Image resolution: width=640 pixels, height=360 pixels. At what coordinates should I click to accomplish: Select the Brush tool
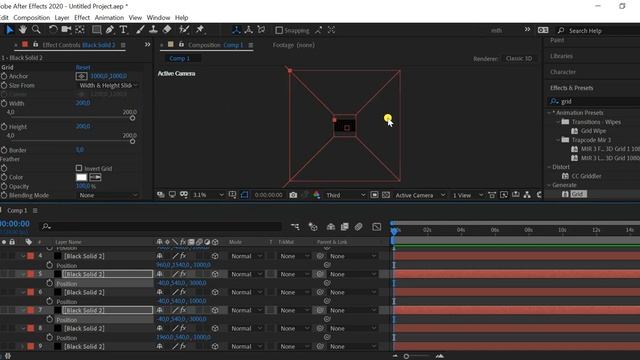[x=140, y=30]
